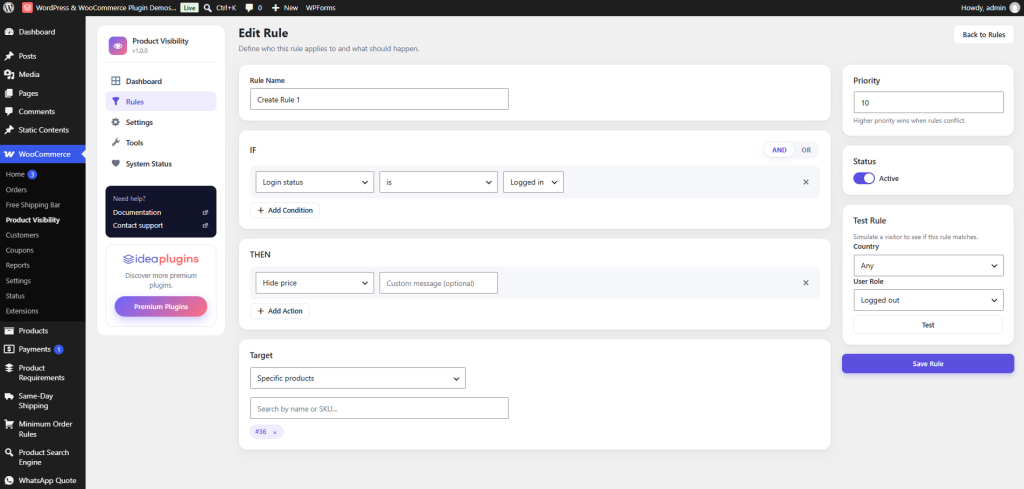The height and width of the screenshot is (489, 1024).
Task: Open WooCommerce Orders submenu
Action: point(16,189)
